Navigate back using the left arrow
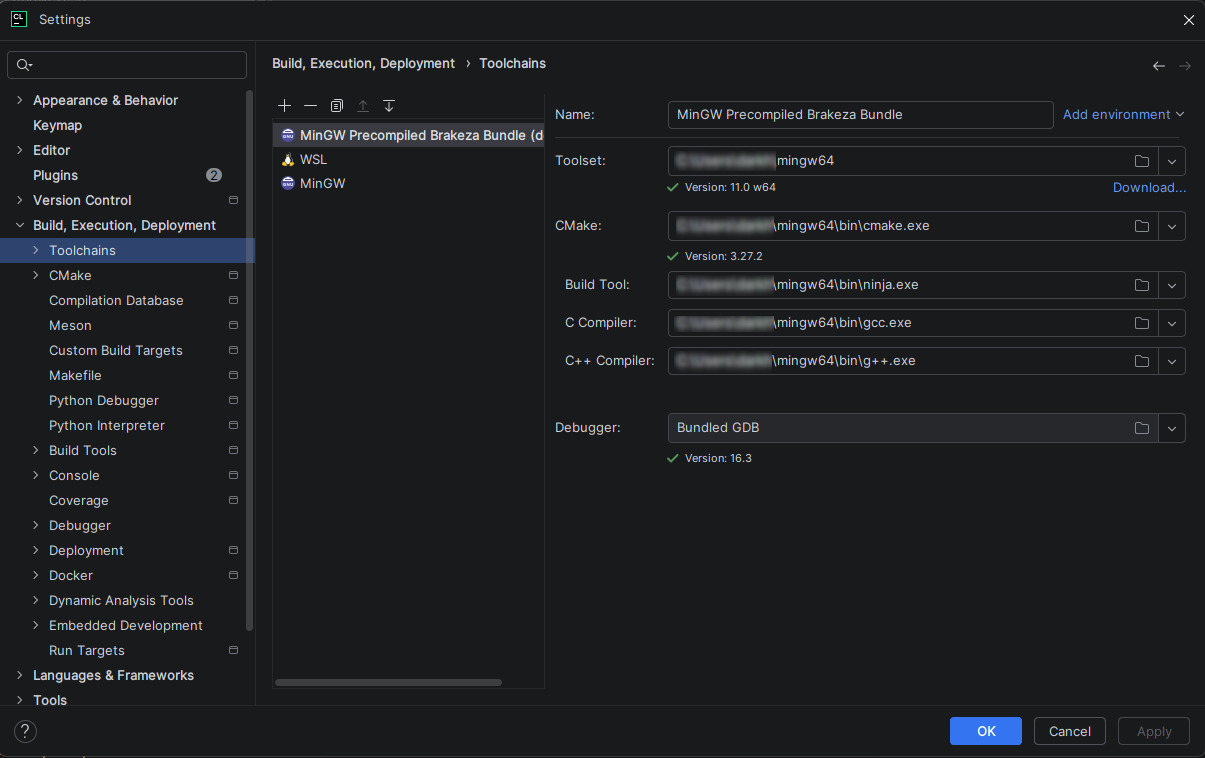The width and height of the screenshot is (1205, 758). coord(1159,64)
